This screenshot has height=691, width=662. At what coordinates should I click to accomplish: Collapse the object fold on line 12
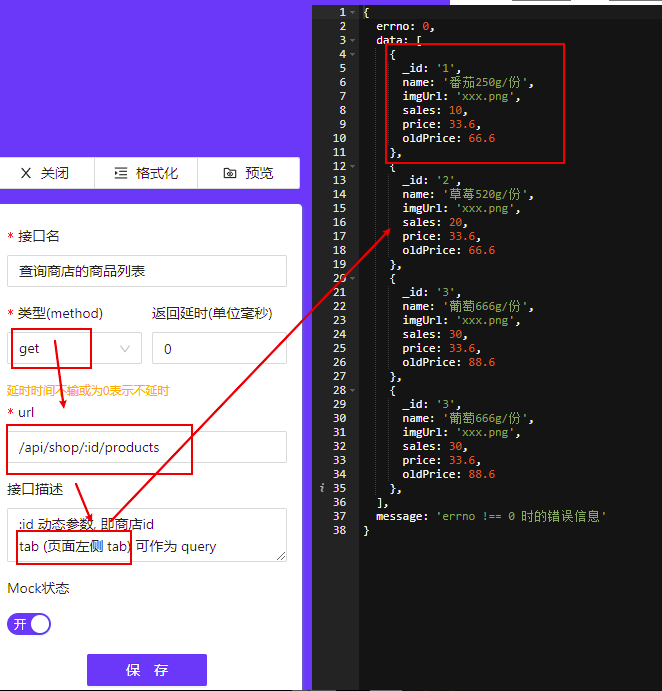(x=353, y=166)
